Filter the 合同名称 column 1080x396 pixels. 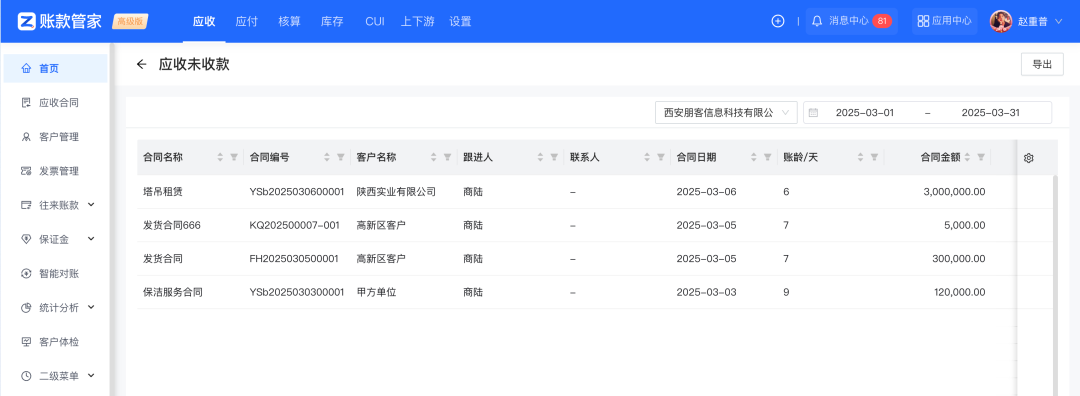coord(233,158)
